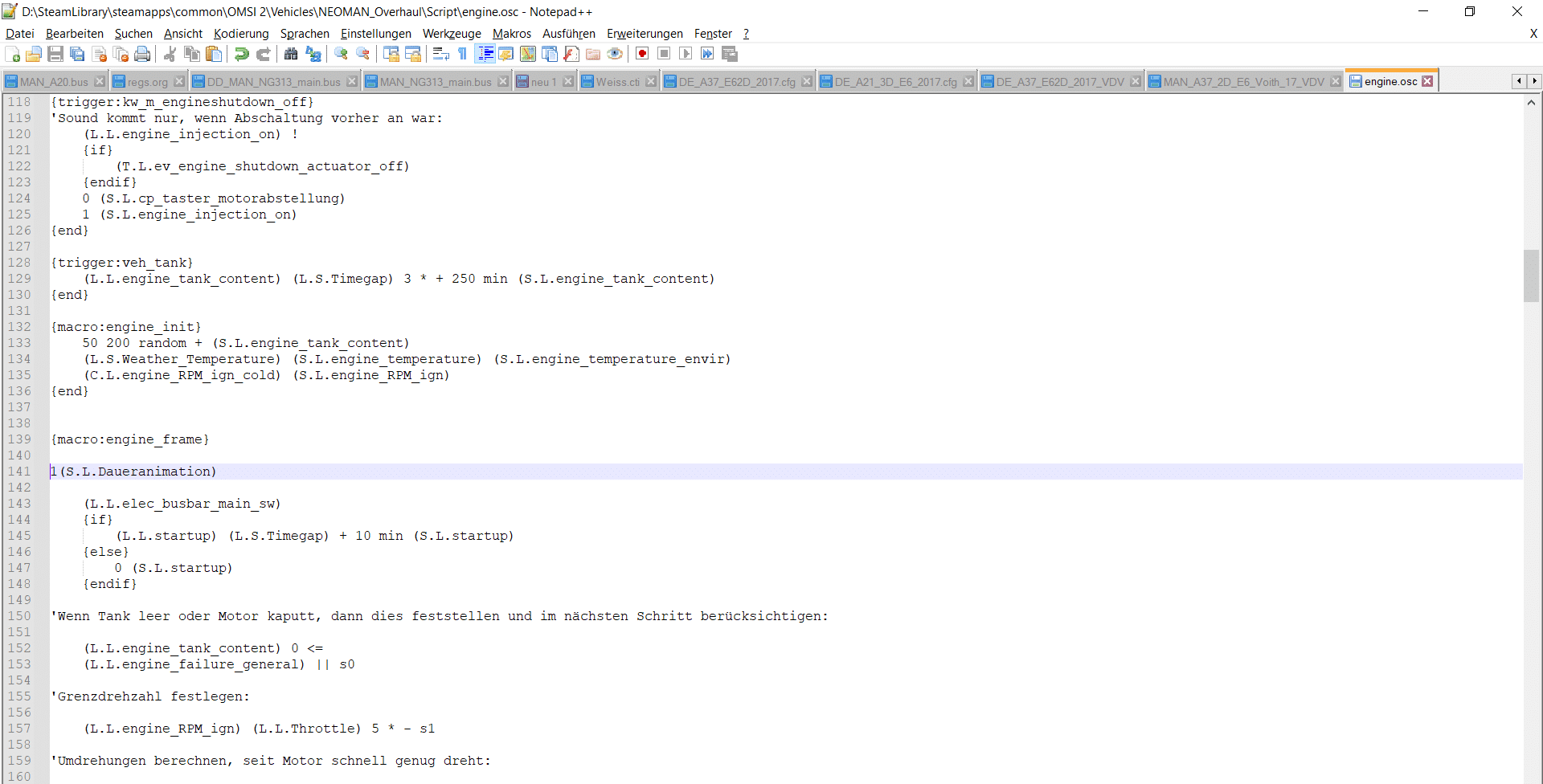
Task: Switch to the MAN_NG313_main.bus tab
Action: (x=435, y=82)
